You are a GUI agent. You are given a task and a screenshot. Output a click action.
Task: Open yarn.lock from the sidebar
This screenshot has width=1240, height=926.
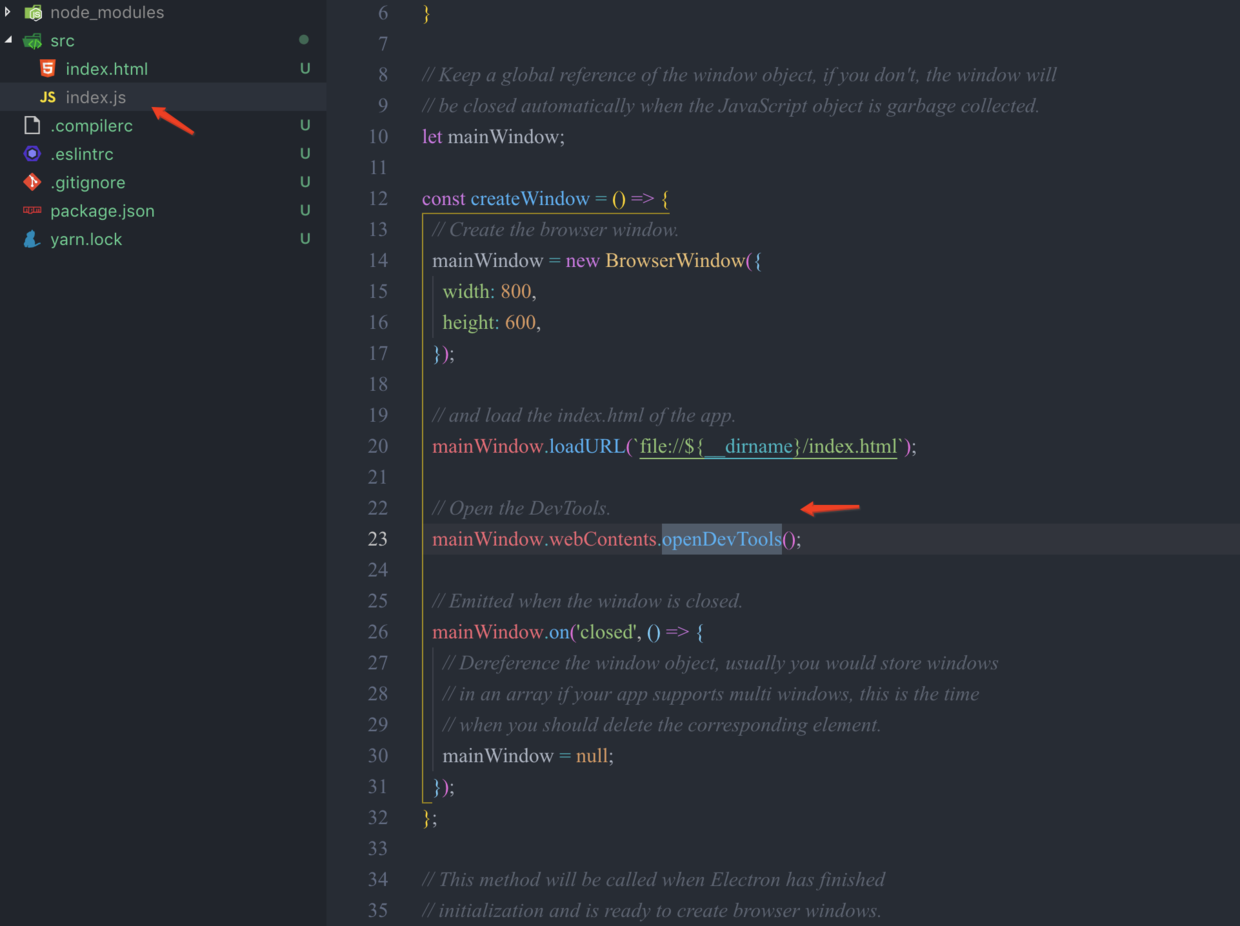[86, 239]
